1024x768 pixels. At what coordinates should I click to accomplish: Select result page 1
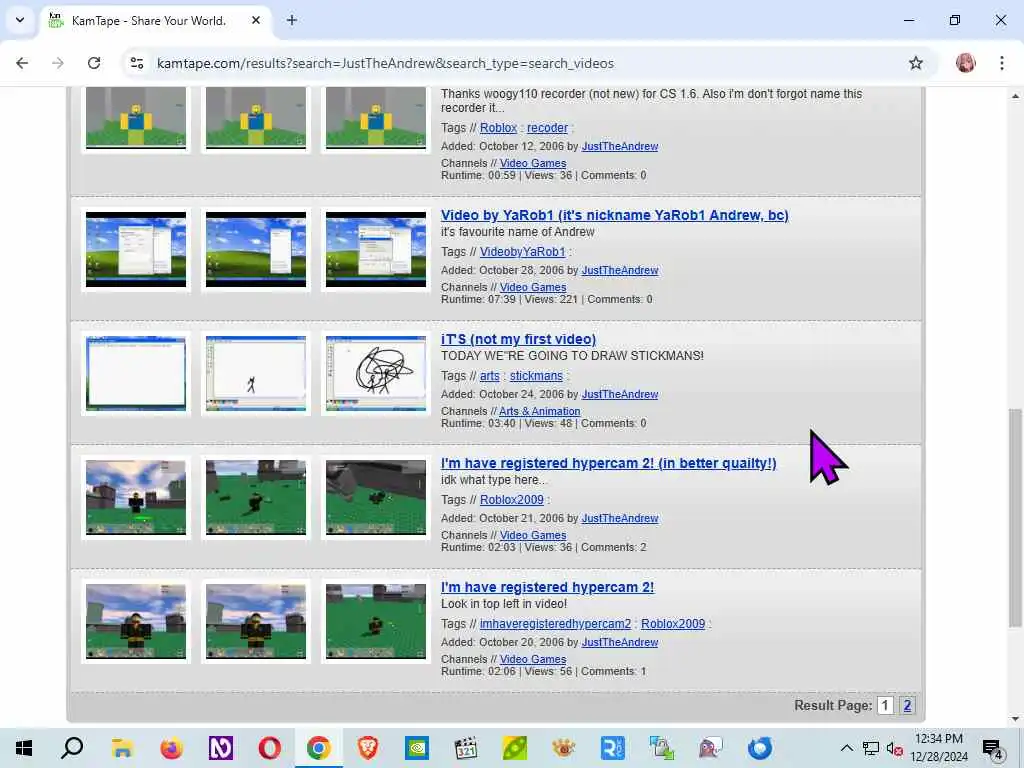[885, 705]
